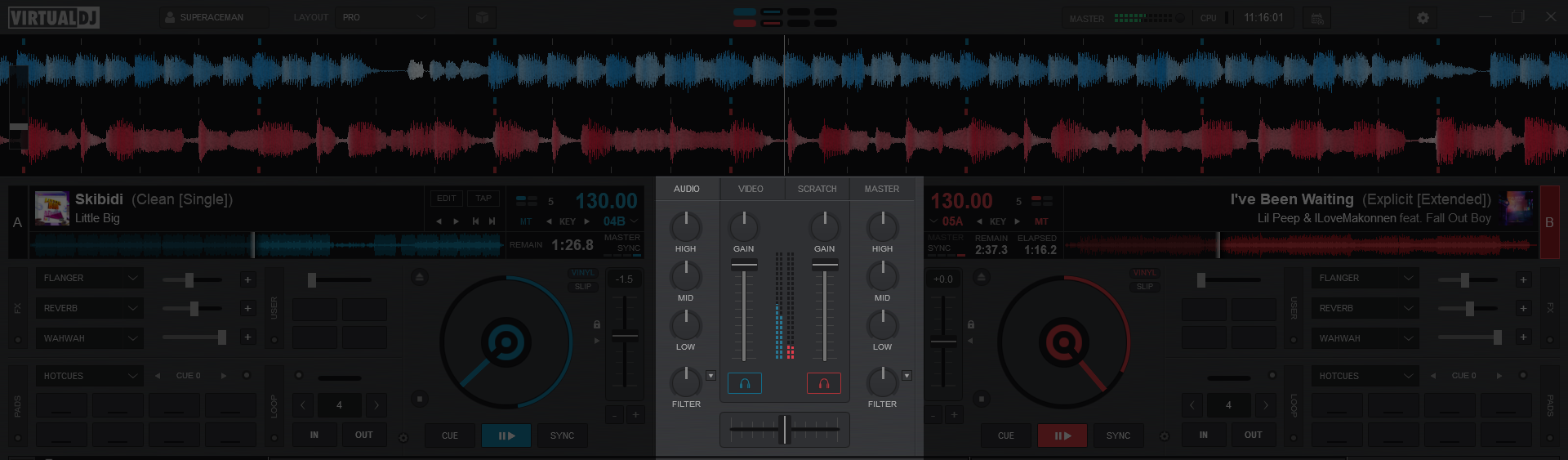Image resolution: width=1568 pixels, height=460 pixels.
Task: Toggle VINYL mode on deck A
Action: [x=582, y=273]
